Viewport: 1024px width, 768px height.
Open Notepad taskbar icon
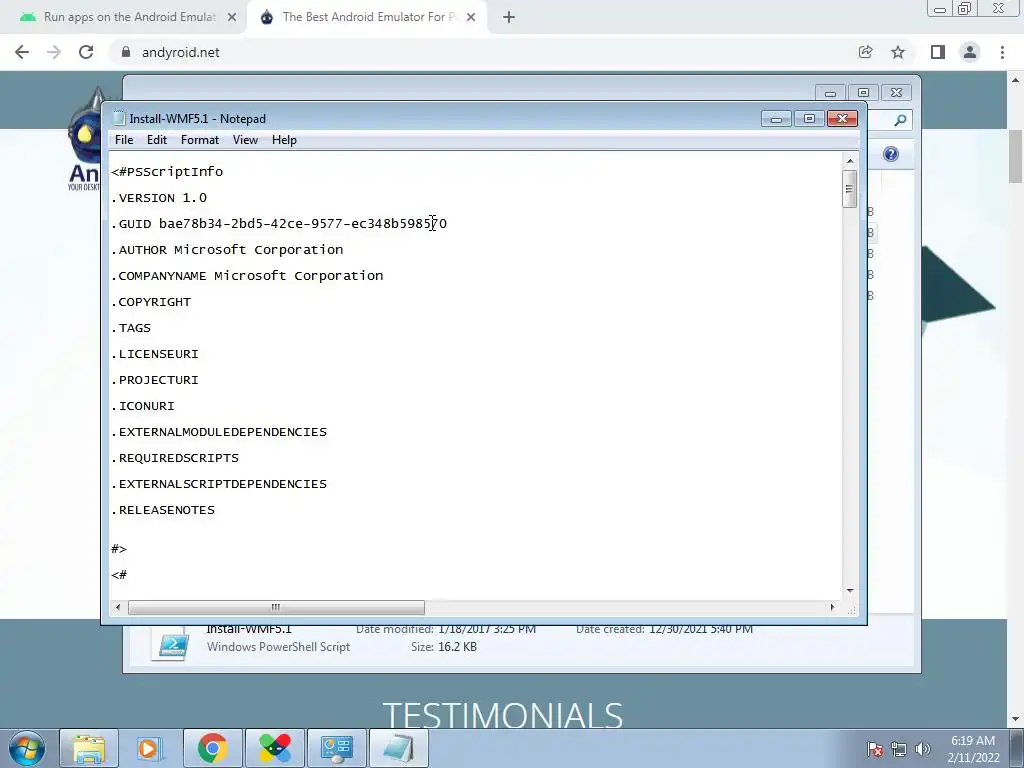point(399,748)
